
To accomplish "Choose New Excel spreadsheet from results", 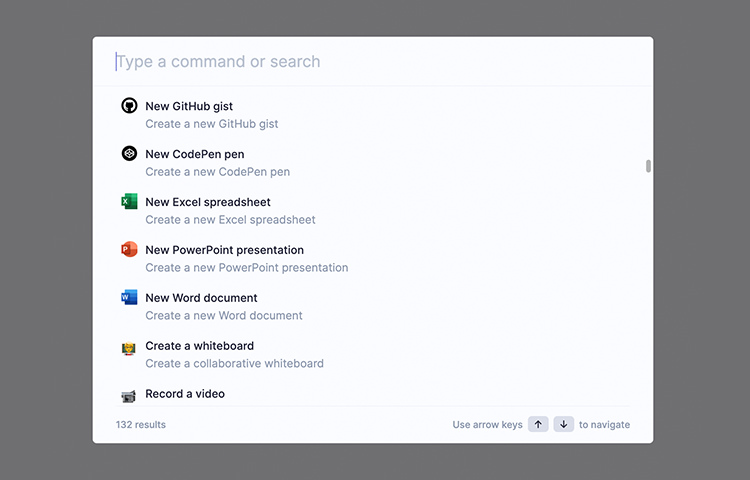I will (x=373, y=210).
